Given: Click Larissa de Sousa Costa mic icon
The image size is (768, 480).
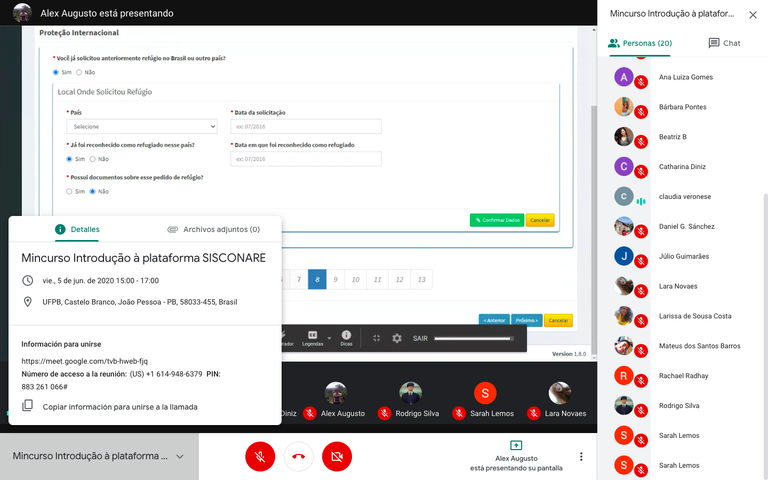Looking at the screenshot, I should 641,322.
